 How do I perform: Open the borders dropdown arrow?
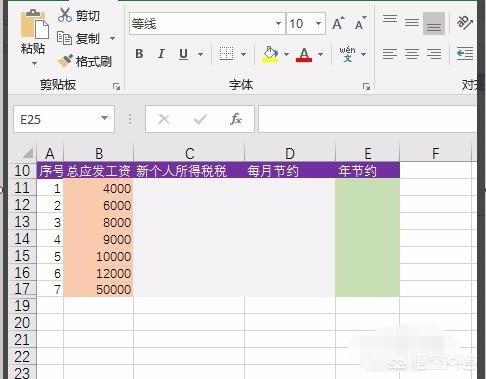[x=243, y=54]
